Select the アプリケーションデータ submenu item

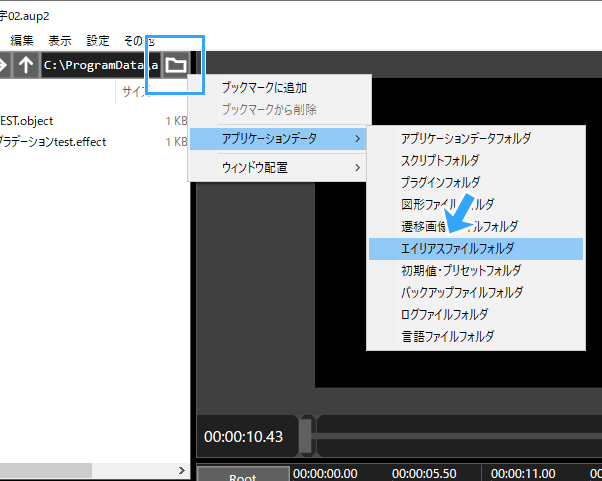pos(278,138)
